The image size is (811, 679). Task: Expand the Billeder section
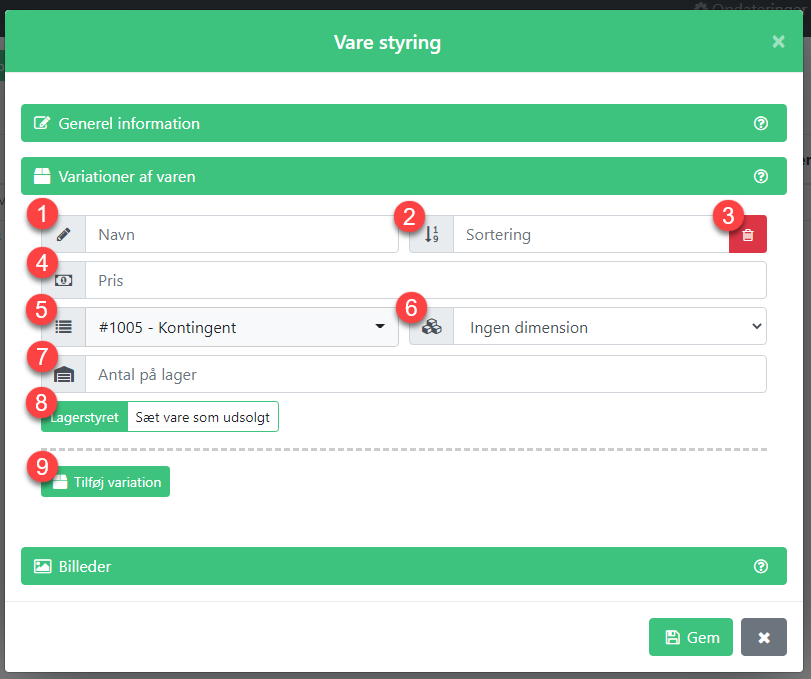click(403, 566)
